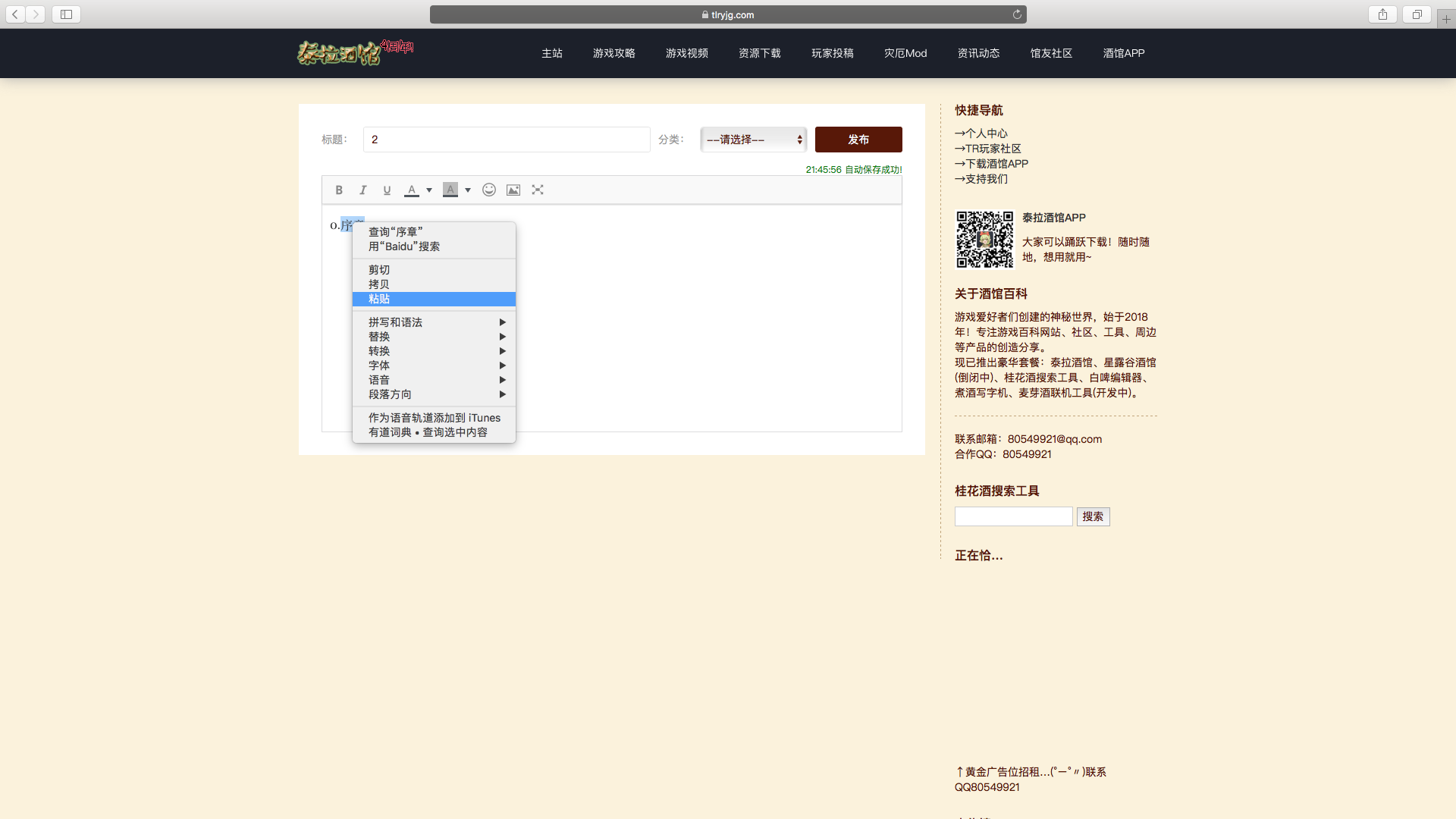Open the emoji smiley picker

pos(489,190)
